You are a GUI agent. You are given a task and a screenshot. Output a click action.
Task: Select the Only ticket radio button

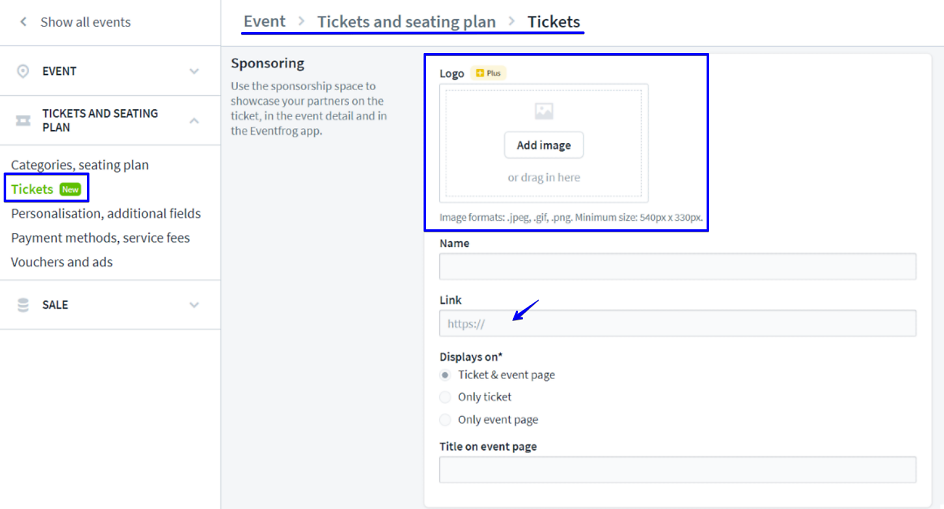[445, 397]
